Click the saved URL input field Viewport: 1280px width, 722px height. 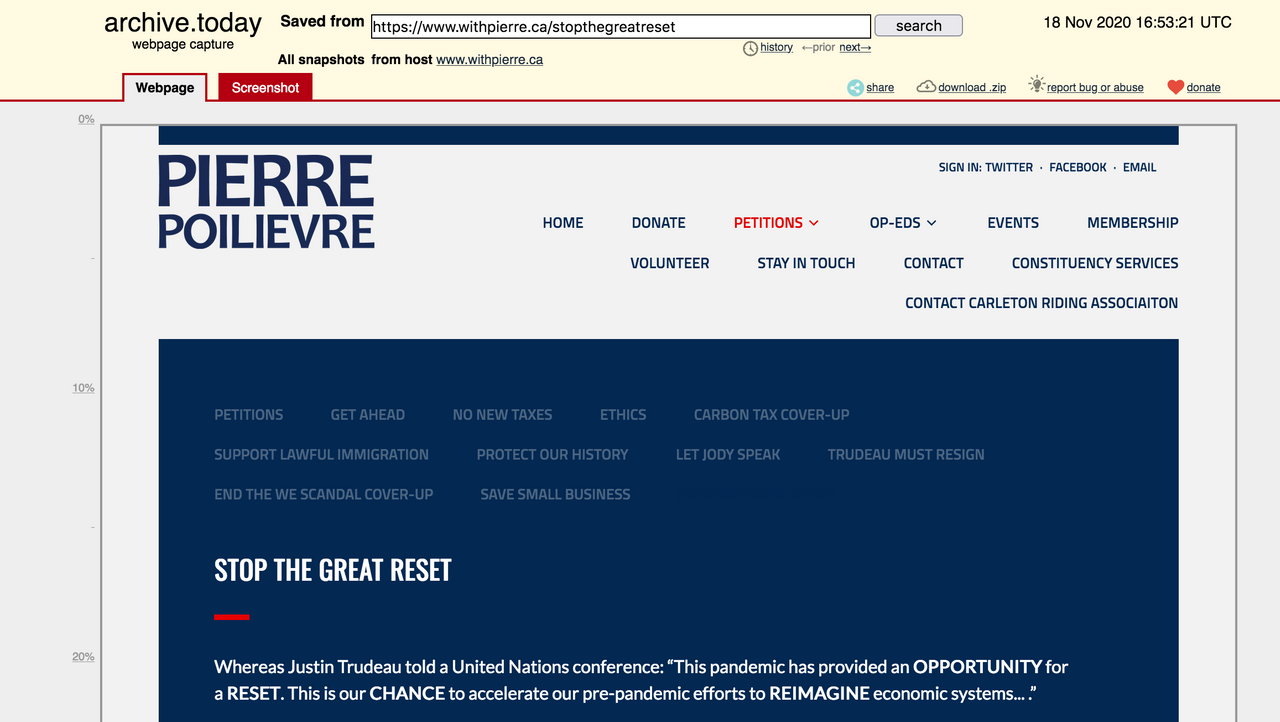pyautogui.click(x=621, y=26)
